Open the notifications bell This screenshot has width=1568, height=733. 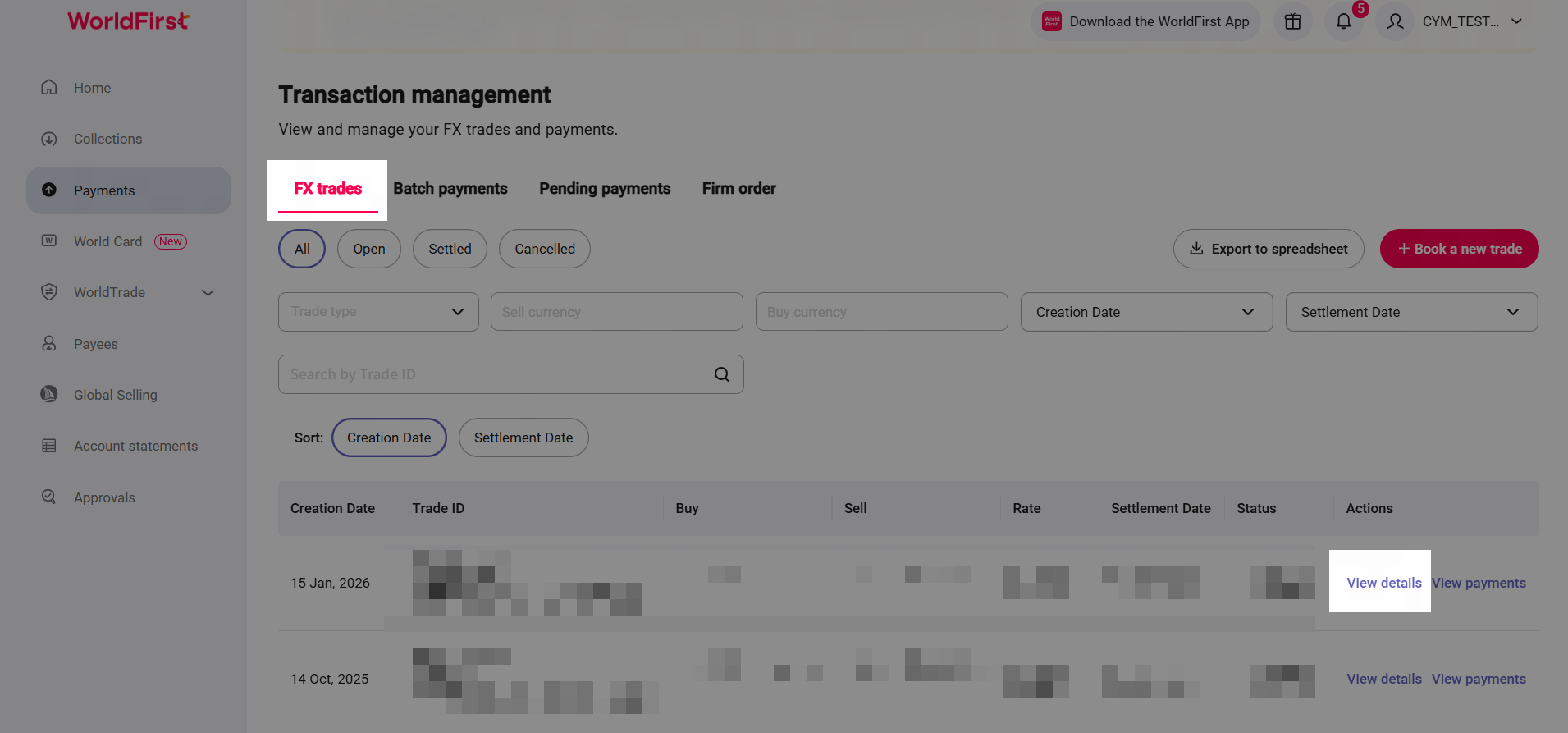1344,21
